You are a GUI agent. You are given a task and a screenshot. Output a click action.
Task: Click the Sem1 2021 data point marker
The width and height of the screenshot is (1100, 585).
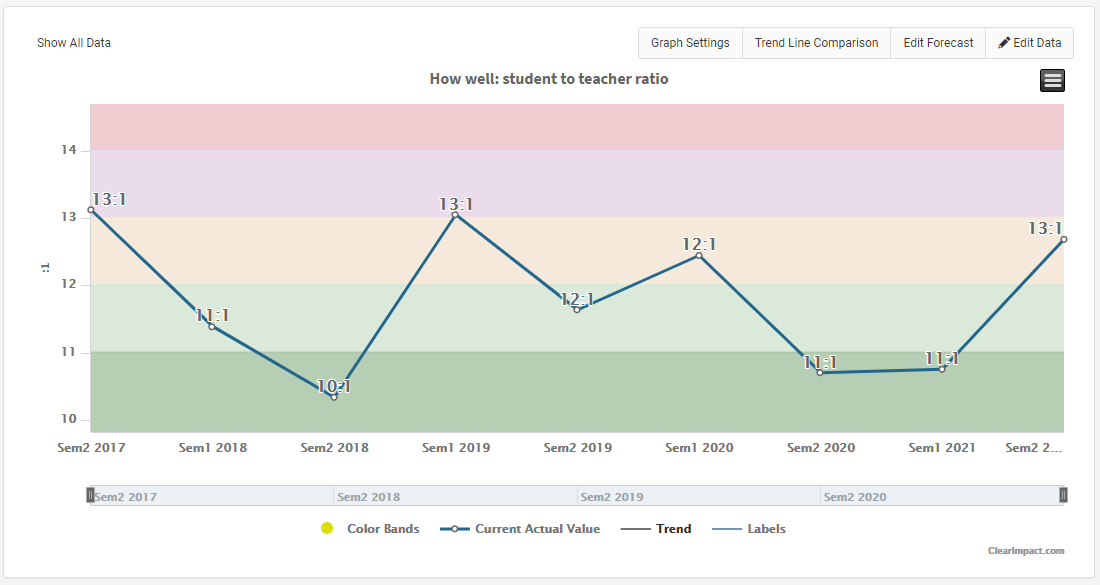tap(942, 369)
